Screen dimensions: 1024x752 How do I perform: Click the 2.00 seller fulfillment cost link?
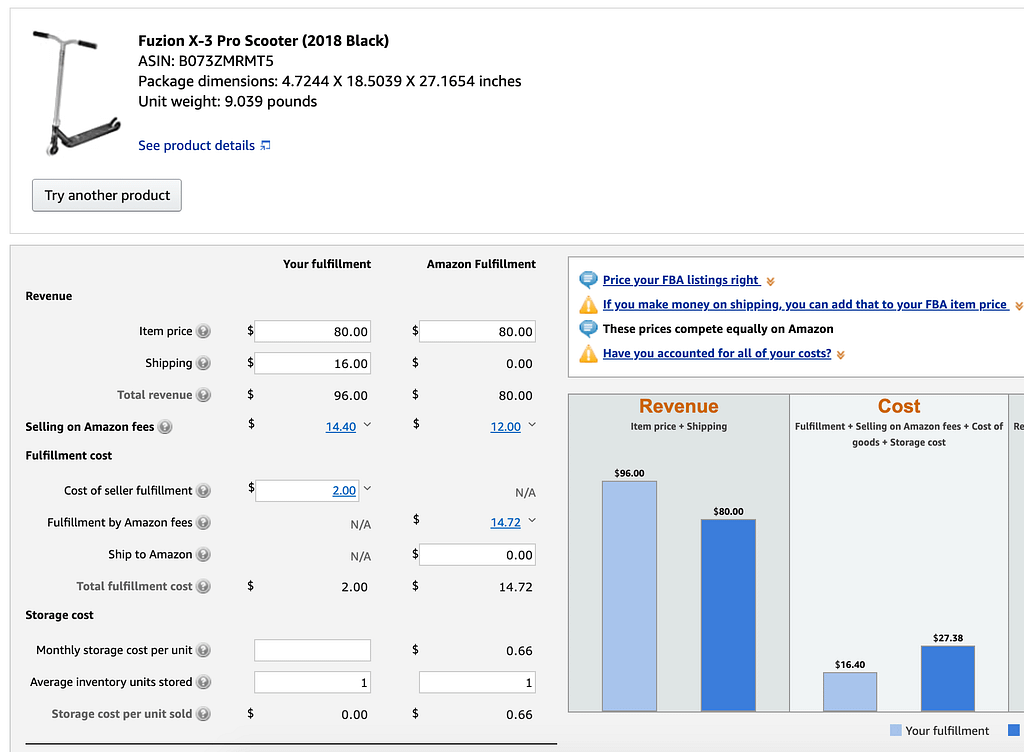pyautogui.click(x=344, y=490)
